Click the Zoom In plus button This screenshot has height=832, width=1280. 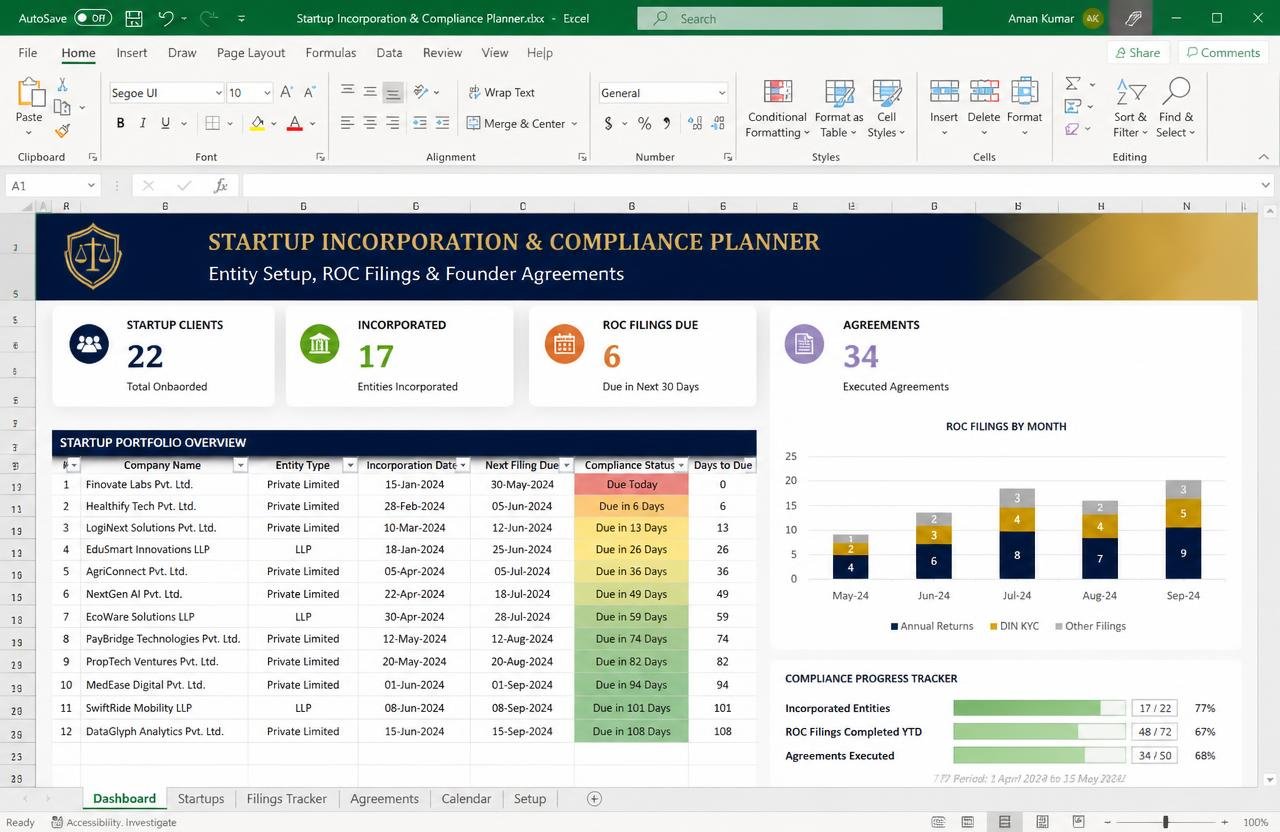[1223, 822]
